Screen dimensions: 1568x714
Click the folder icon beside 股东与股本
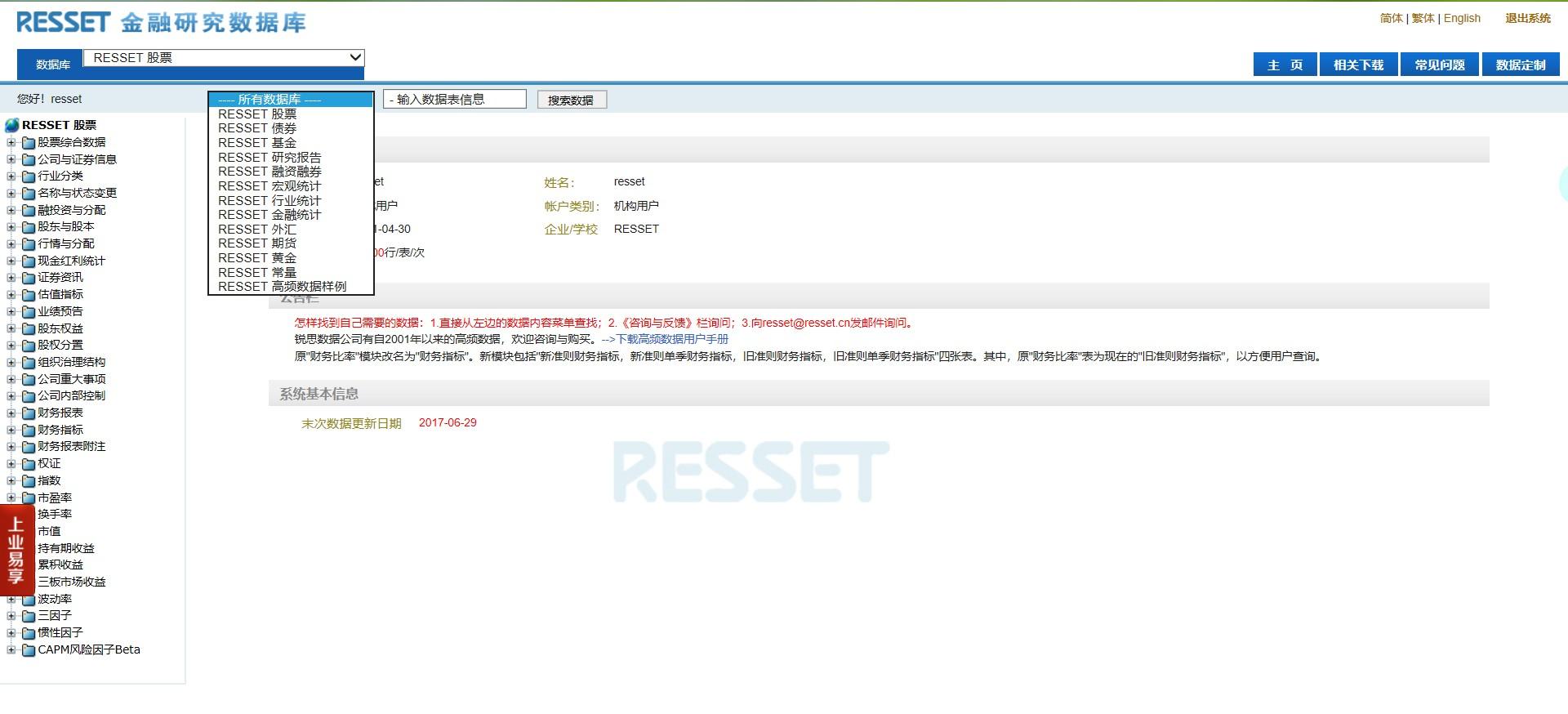(29, 227)
